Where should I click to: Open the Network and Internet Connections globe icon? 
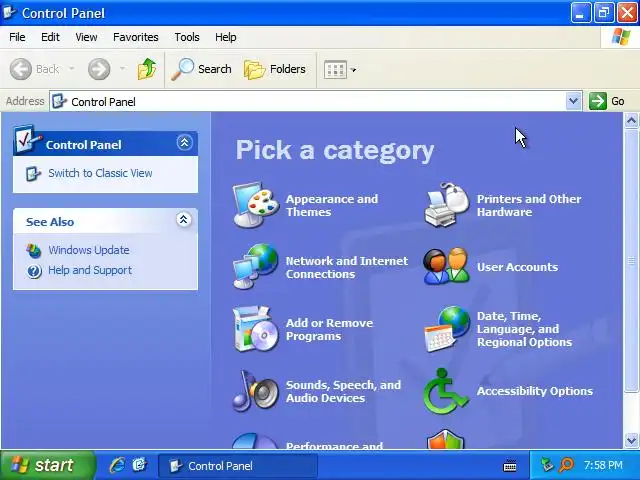tap(256, 267)
